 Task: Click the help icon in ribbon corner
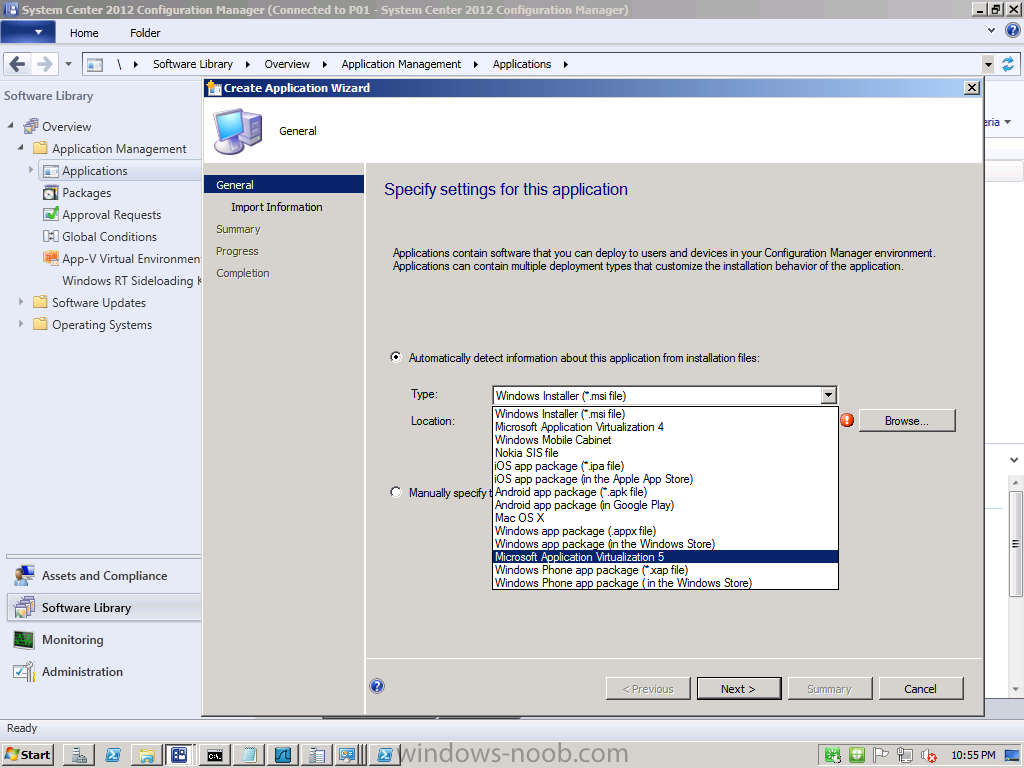(x=1012, y=30)
